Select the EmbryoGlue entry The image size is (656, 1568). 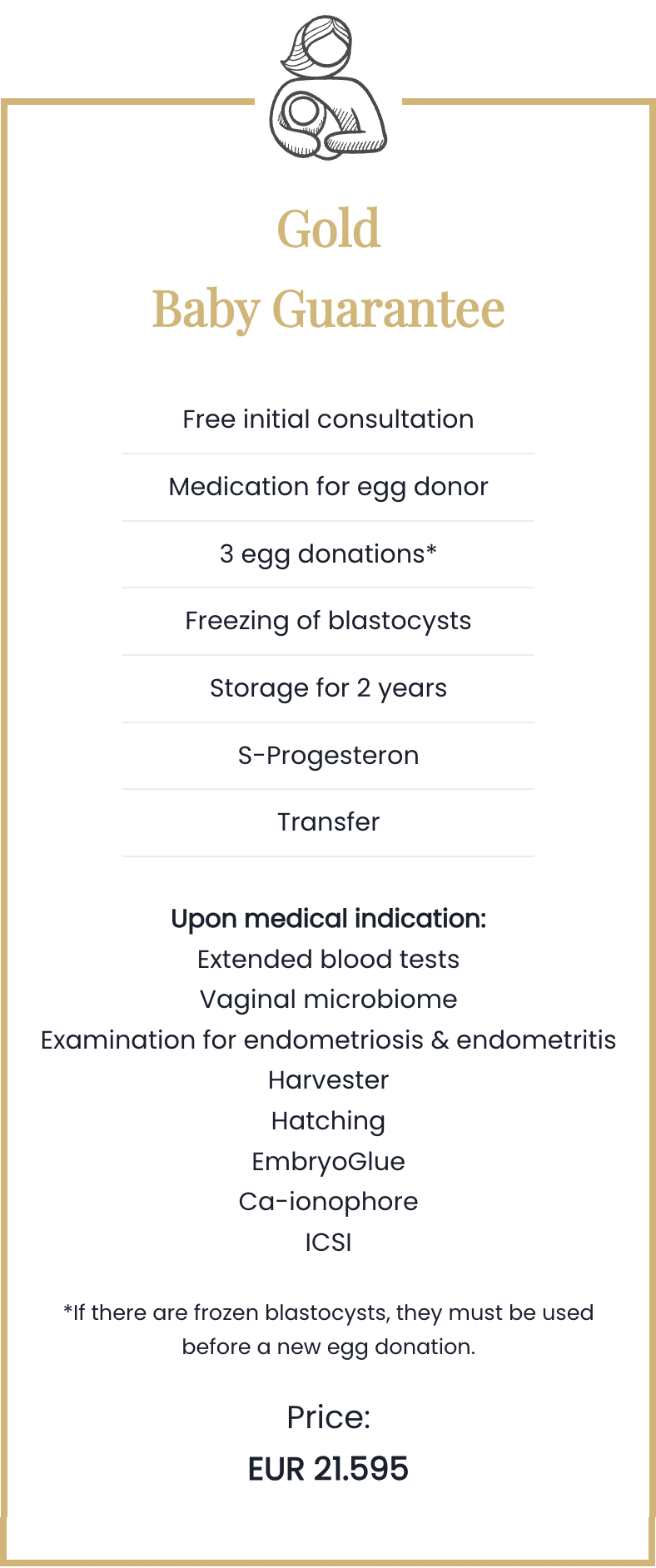click(328, 1162)
